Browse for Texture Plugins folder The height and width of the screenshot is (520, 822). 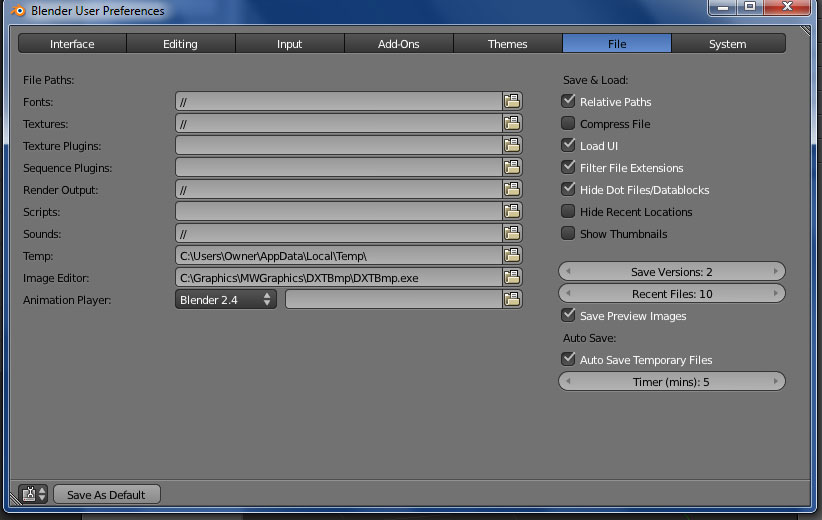pyautogui.click(x=512, y=146)
